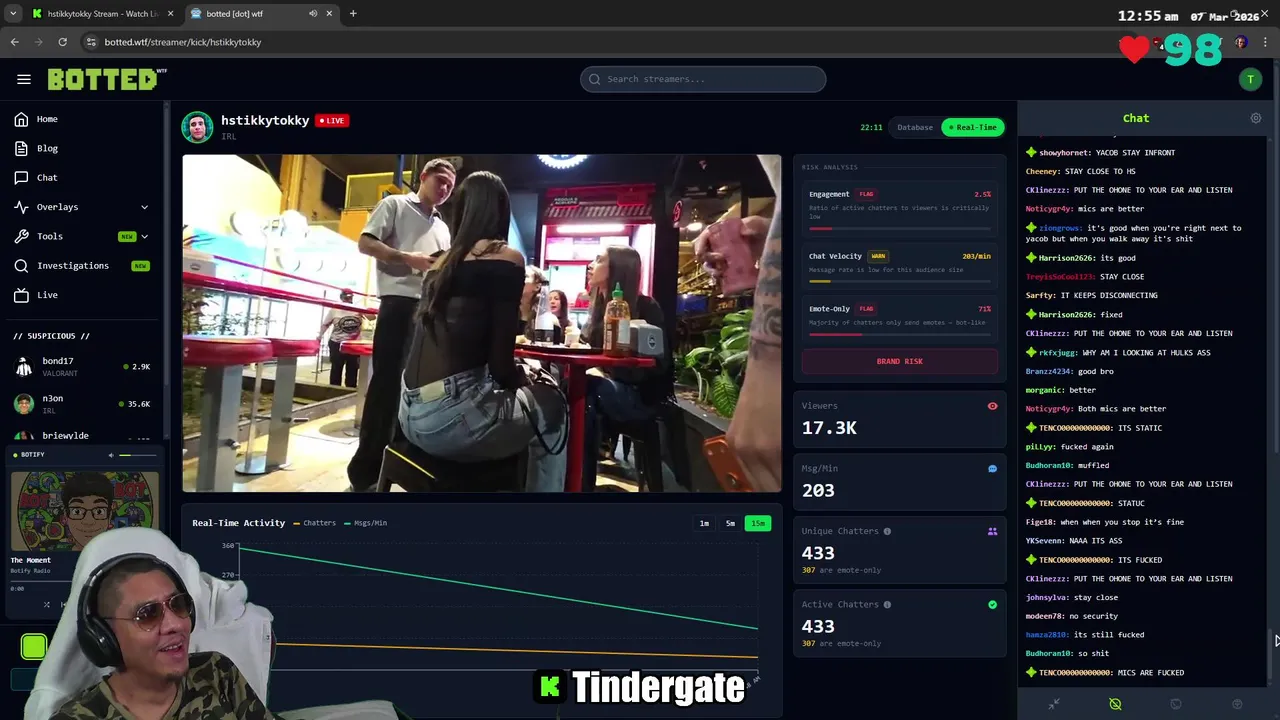Click the Home house icon
1280x720 pixels.
[x=21, y=119]
